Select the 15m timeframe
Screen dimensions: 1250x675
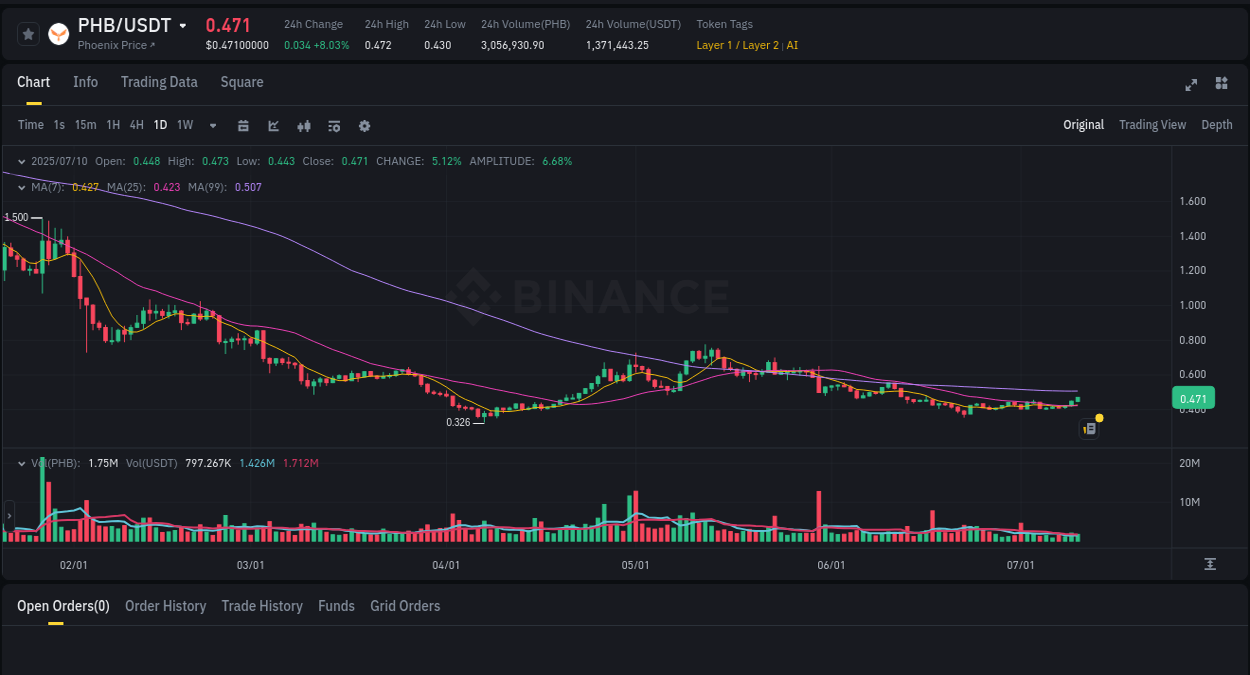pos(85,125)
